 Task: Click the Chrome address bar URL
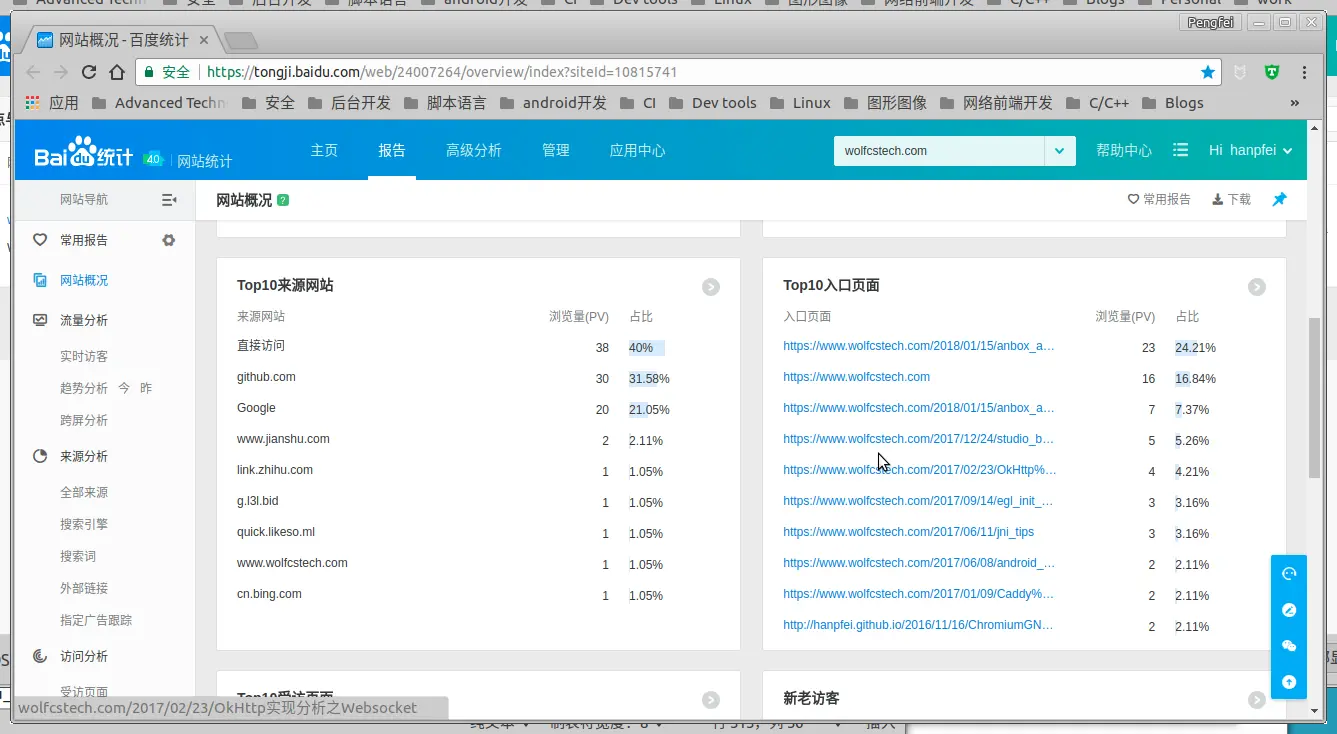pos(442,72)
